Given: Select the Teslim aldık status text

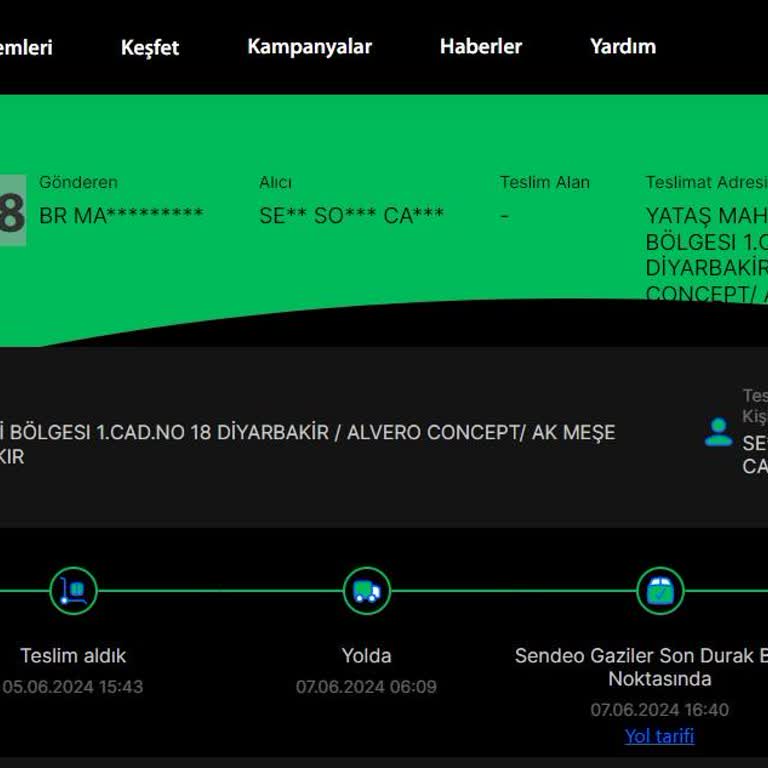Looking at the screenshot, I should pyautogui.click(x=73, y=656).
